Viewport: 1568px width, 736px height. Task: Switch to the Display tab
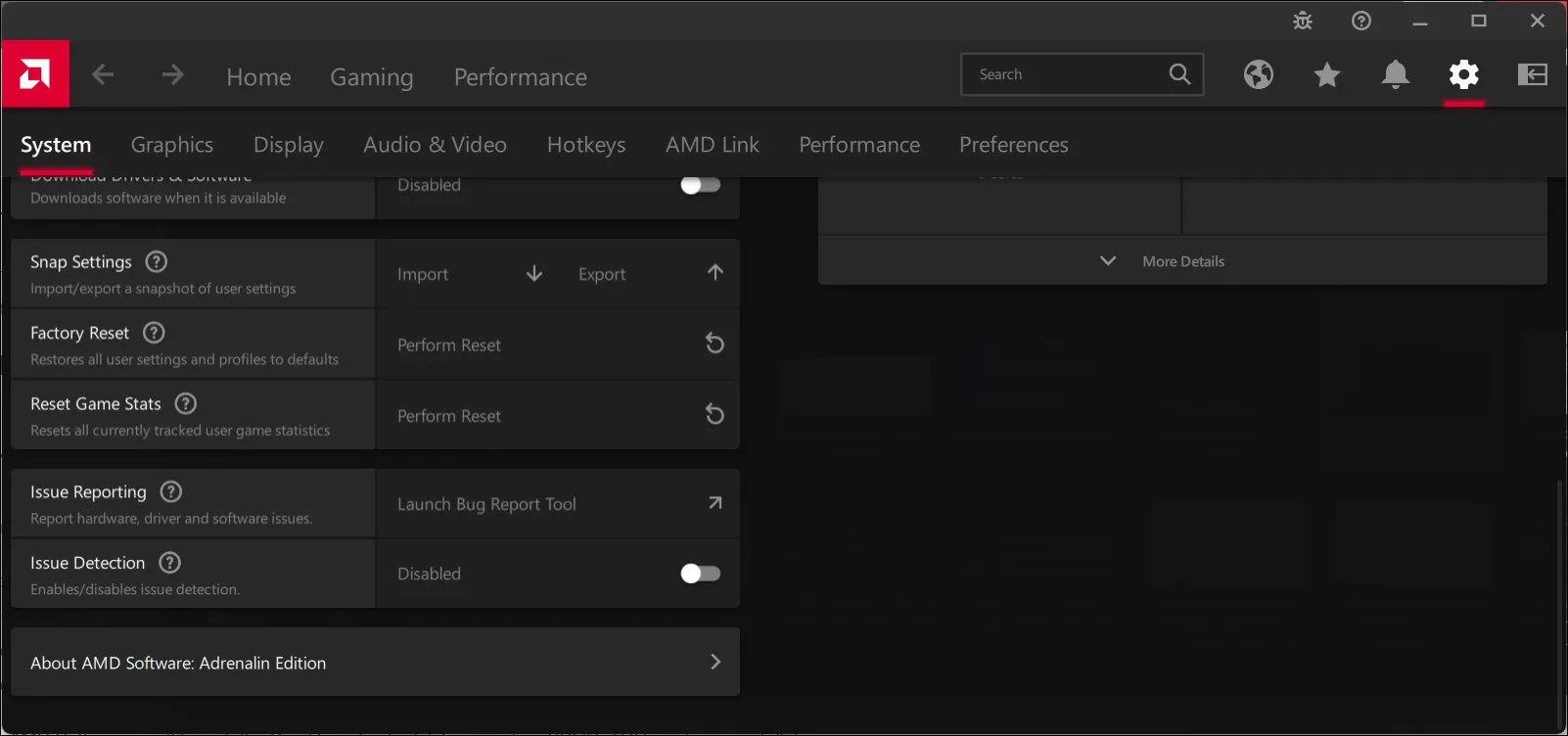pos(289,145)
